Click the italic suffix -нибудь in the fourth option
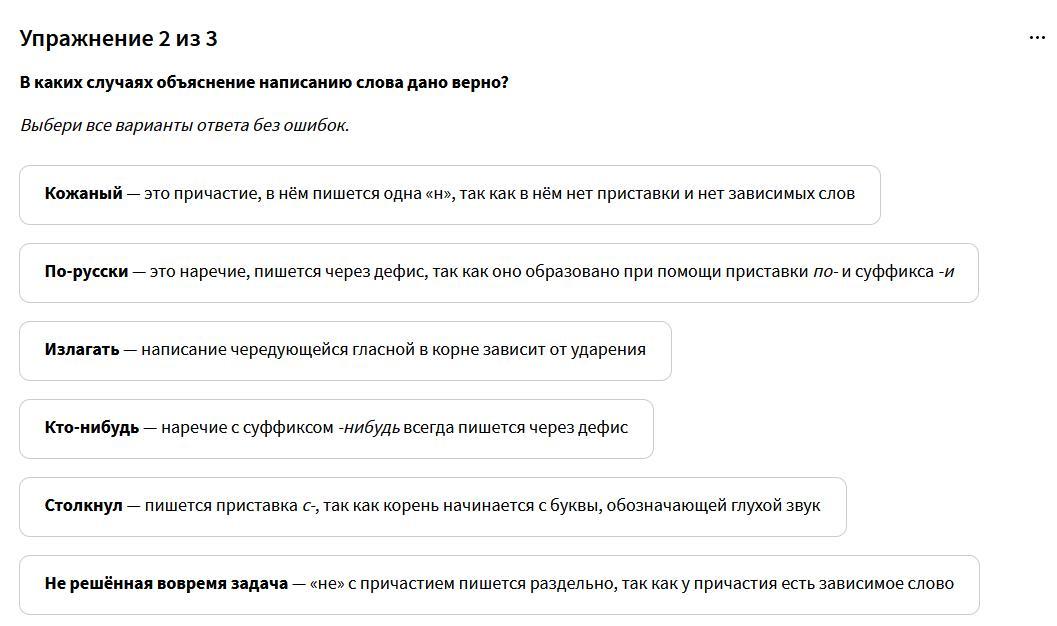The height and width of the screenshot is (626, 1057). coord(369,428)
